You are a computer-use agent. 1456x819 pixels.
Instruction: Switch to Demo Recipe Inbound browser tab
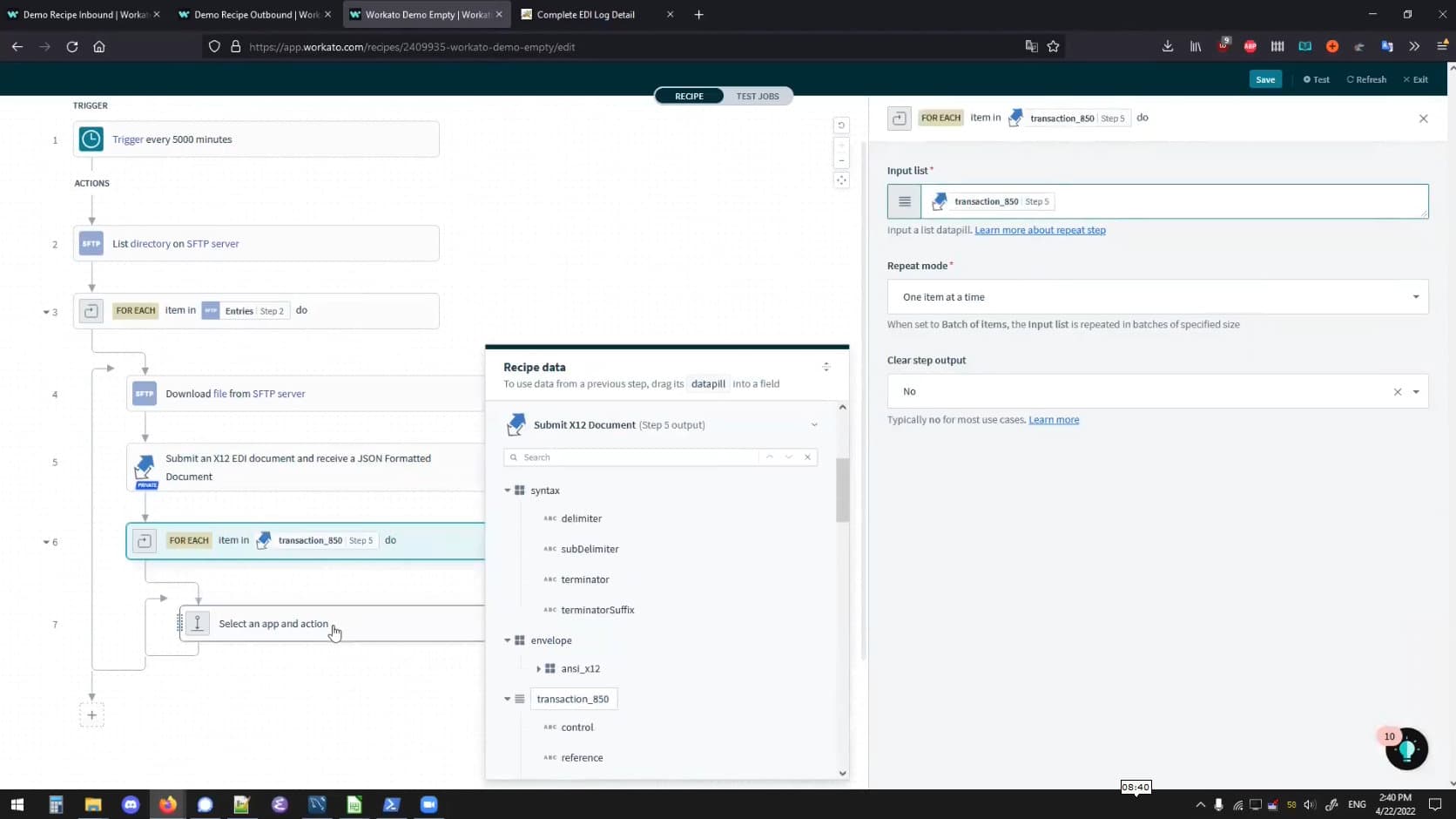point(83,15)
